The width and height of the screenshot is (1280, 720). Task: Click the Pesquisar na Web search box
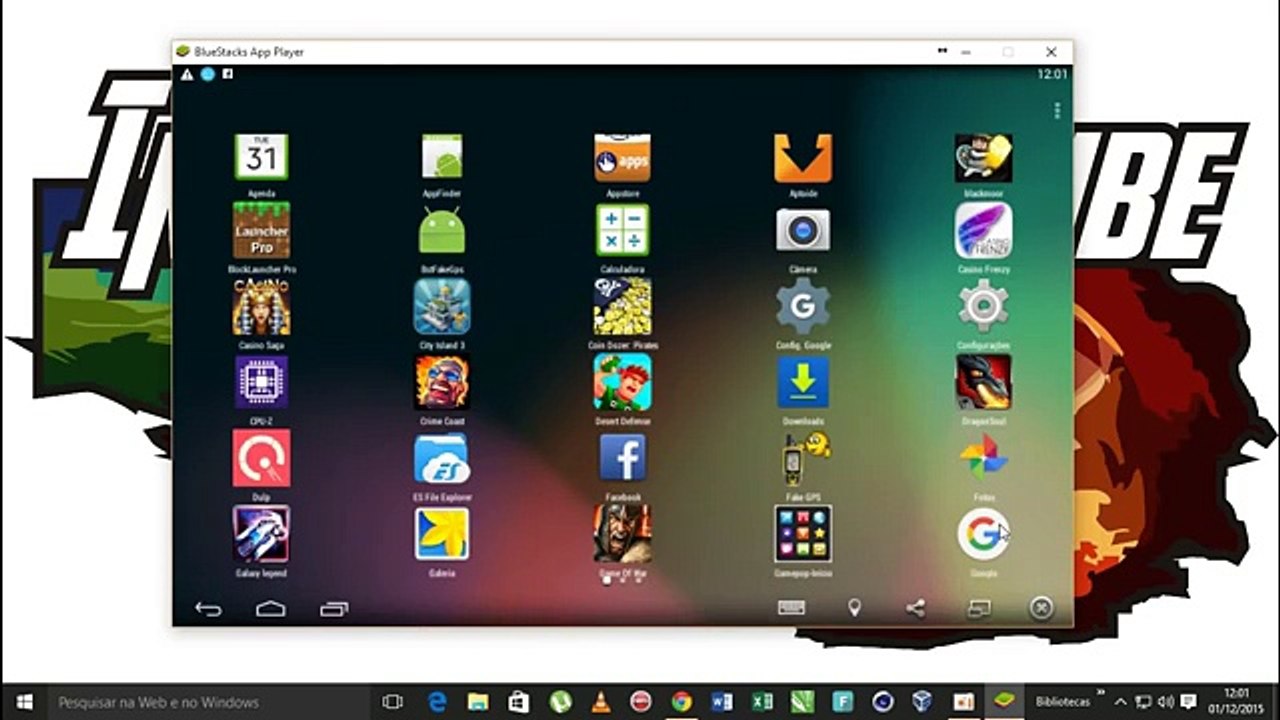209,702
